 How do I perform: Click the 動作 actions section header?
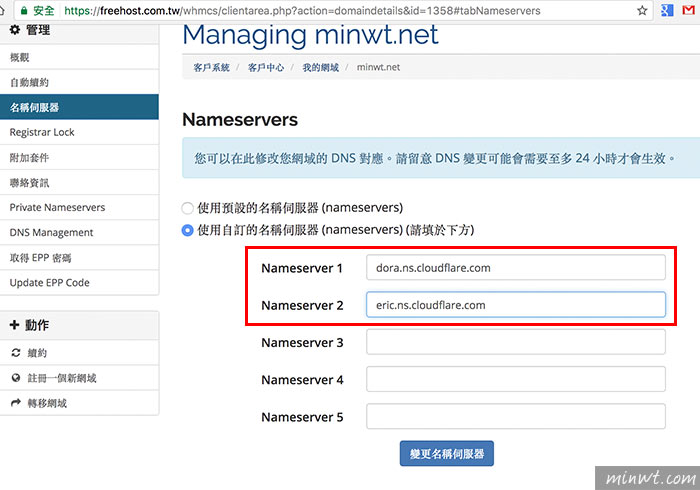pyautogui.click(x=79, y=325)
